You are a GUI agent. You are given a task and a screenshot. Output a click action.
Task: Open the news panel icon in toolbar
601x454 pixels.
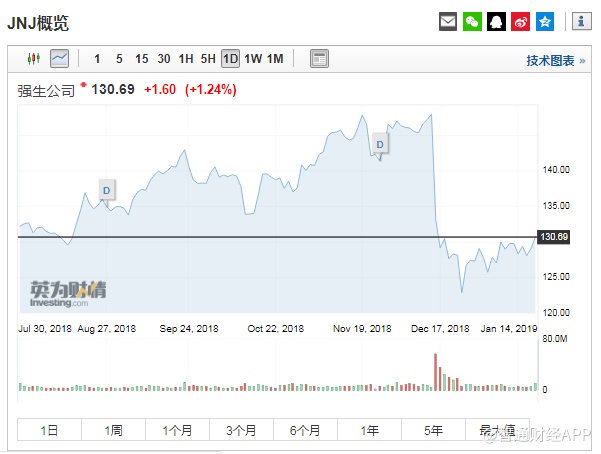pyautogui.click(x=319, y=59)
